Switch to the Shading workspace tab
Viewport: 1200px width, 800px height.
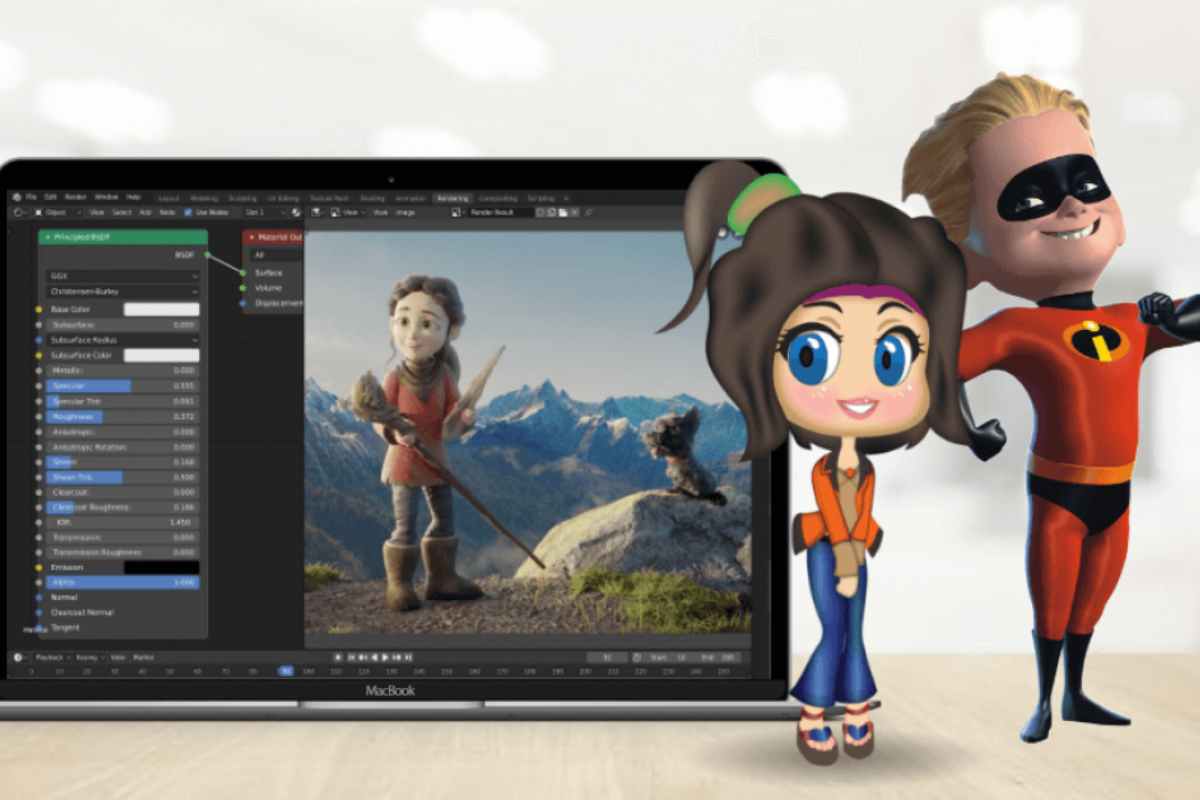[373, 198]
